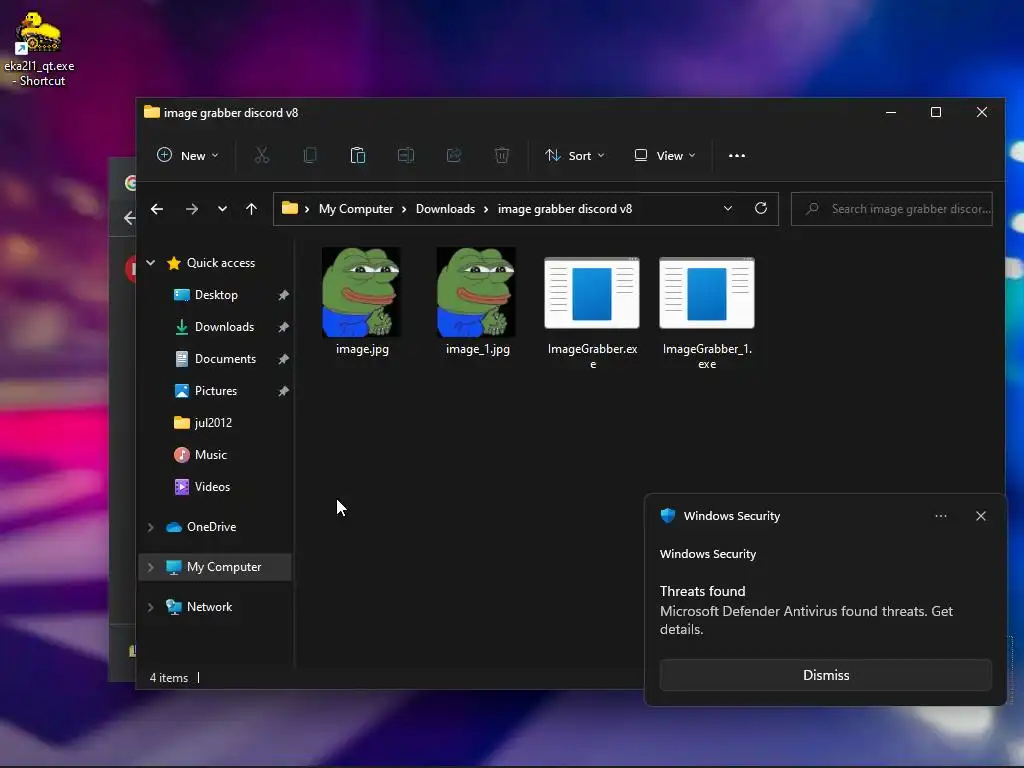Select Quick access in sidebar

[220, 263]
